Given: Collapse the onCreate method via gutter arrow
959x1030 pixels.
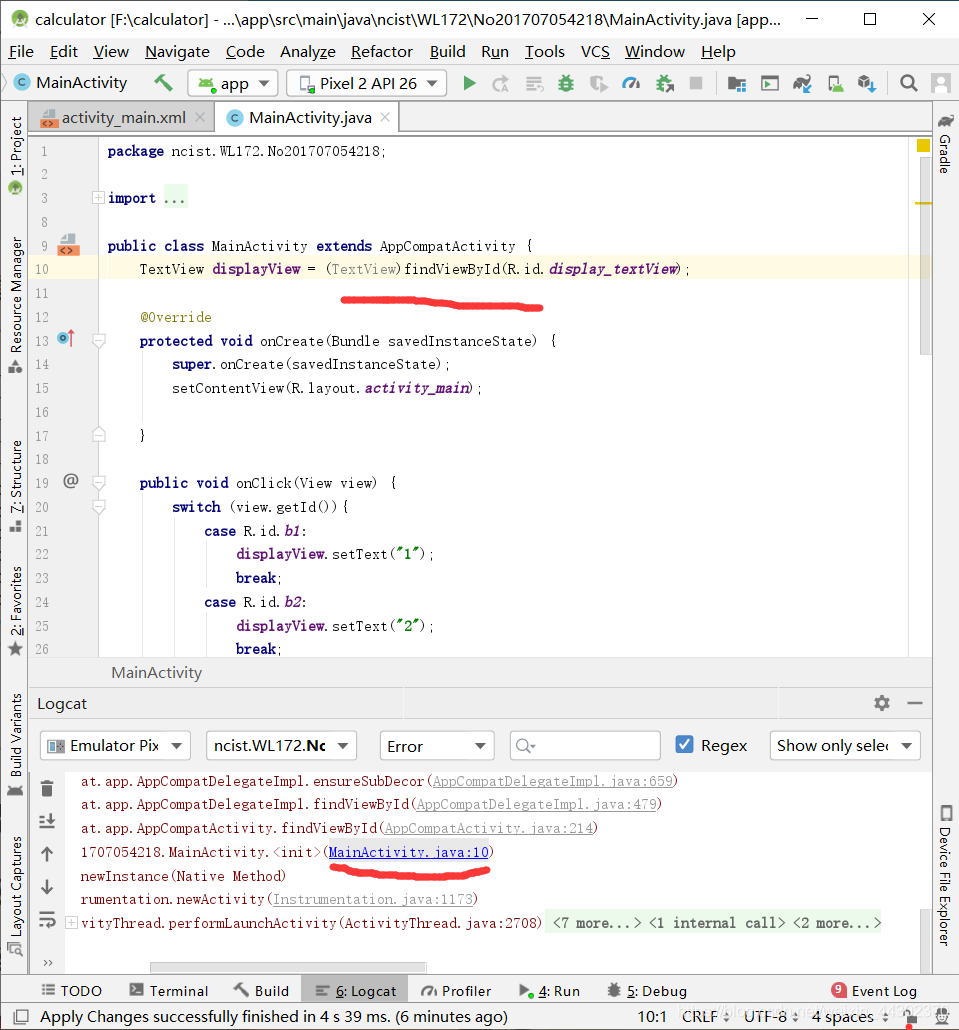Looking at the screenshot, I should point(97,340).
